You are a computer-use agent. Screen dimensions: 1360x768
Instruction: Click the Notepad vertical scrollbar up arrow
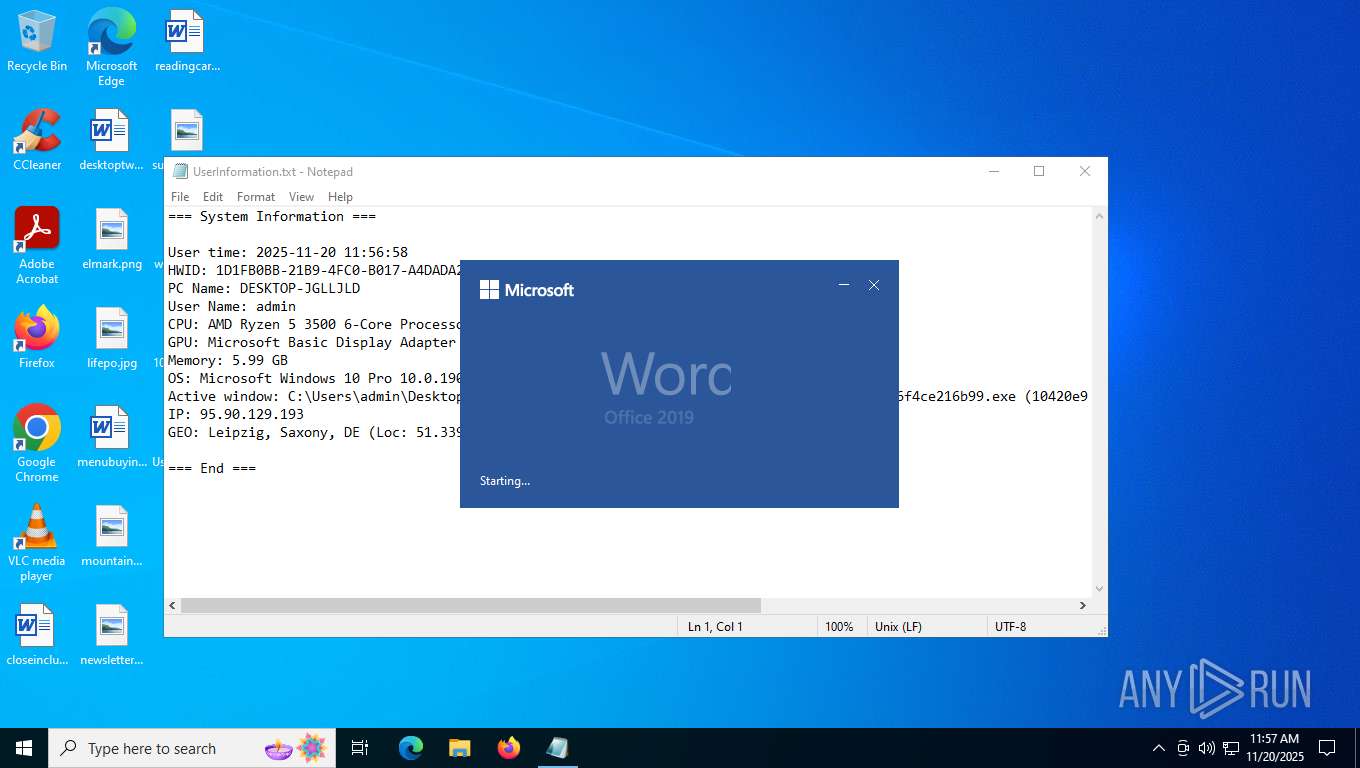pyautogui.click(x=1100, y=216)
